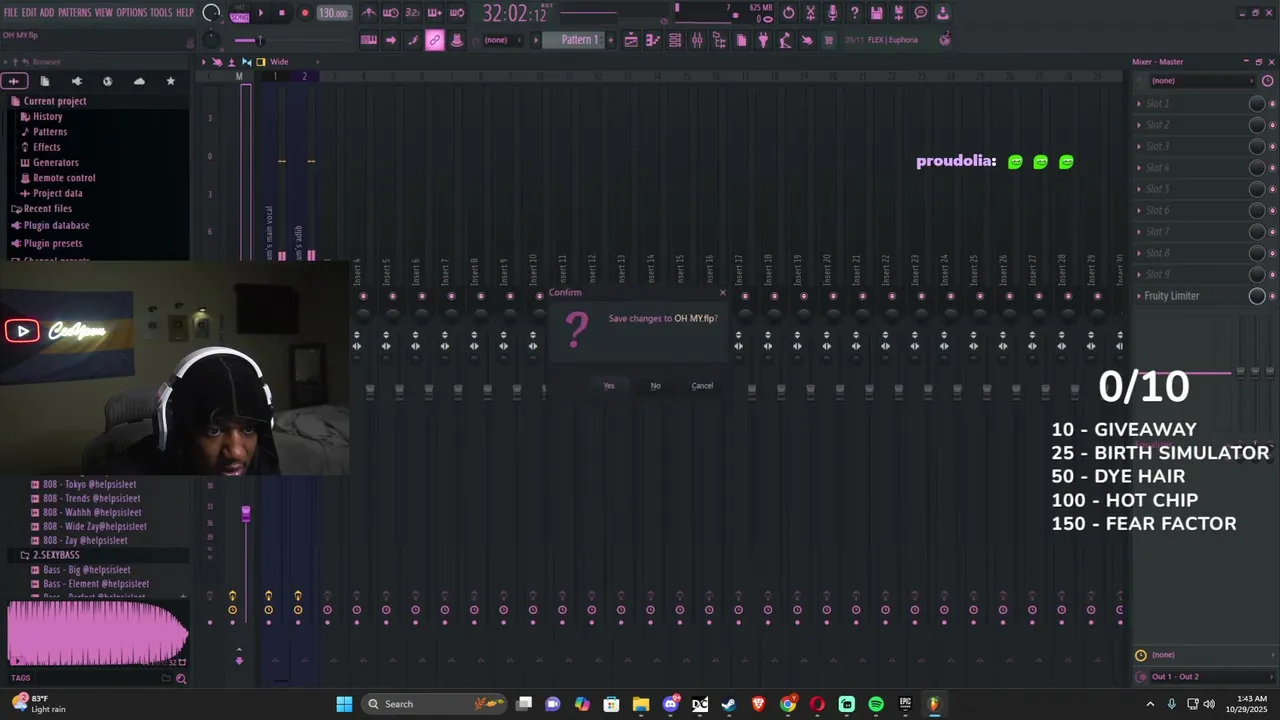Click the Stop transport button

(x=281, y=14)
